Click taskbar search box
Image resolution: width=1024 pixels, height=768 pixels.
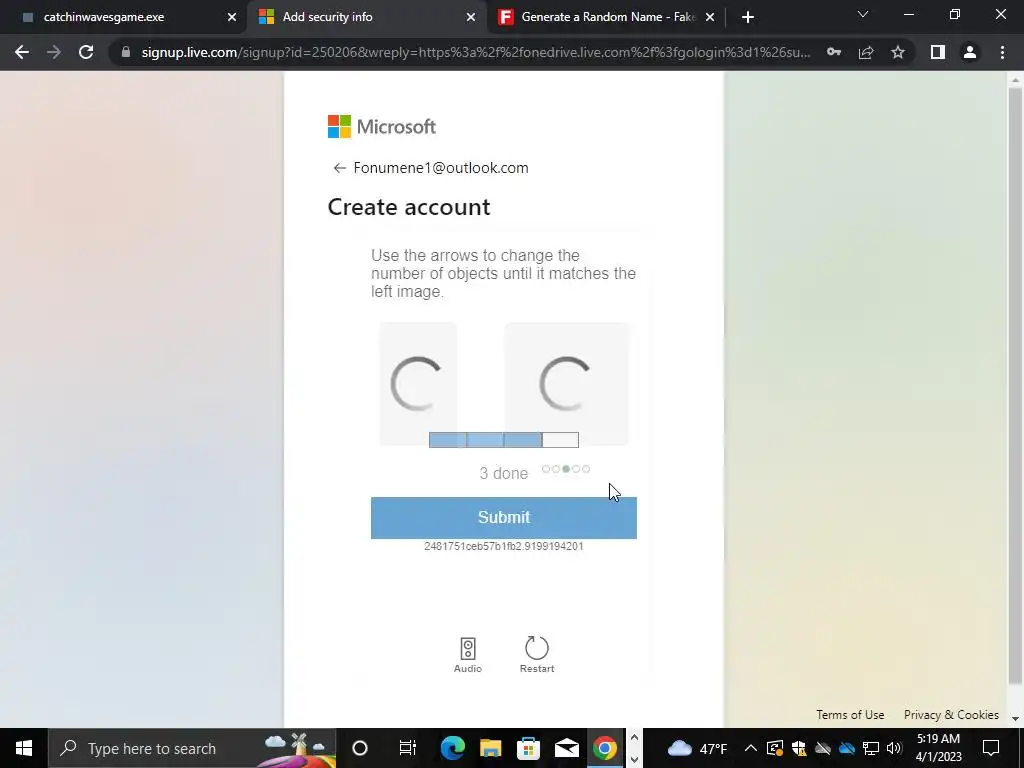coord(192,748)
